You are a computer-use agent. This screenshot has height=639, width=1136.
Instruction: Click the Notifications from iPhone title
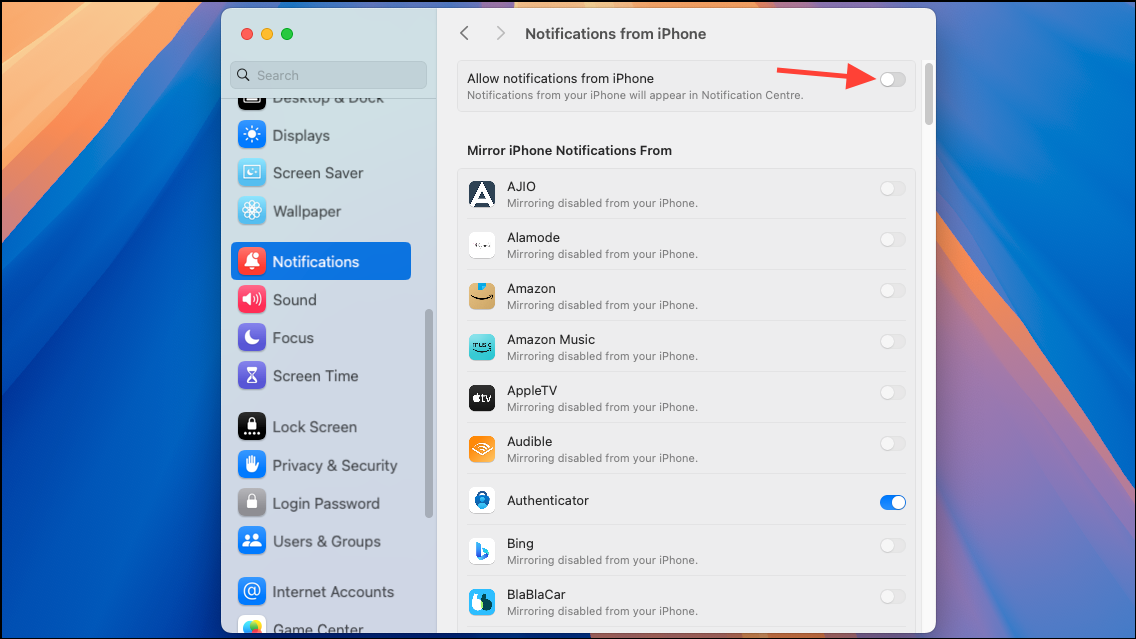coord(615,33)
